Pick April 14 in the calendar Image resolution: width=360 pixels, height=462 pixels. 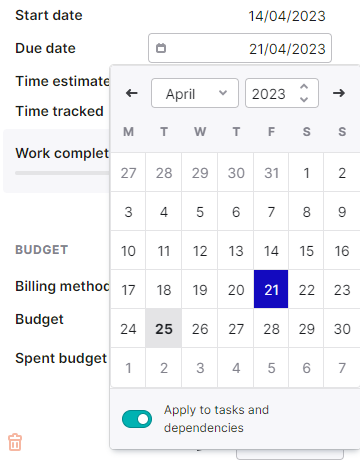pos(271,250)
